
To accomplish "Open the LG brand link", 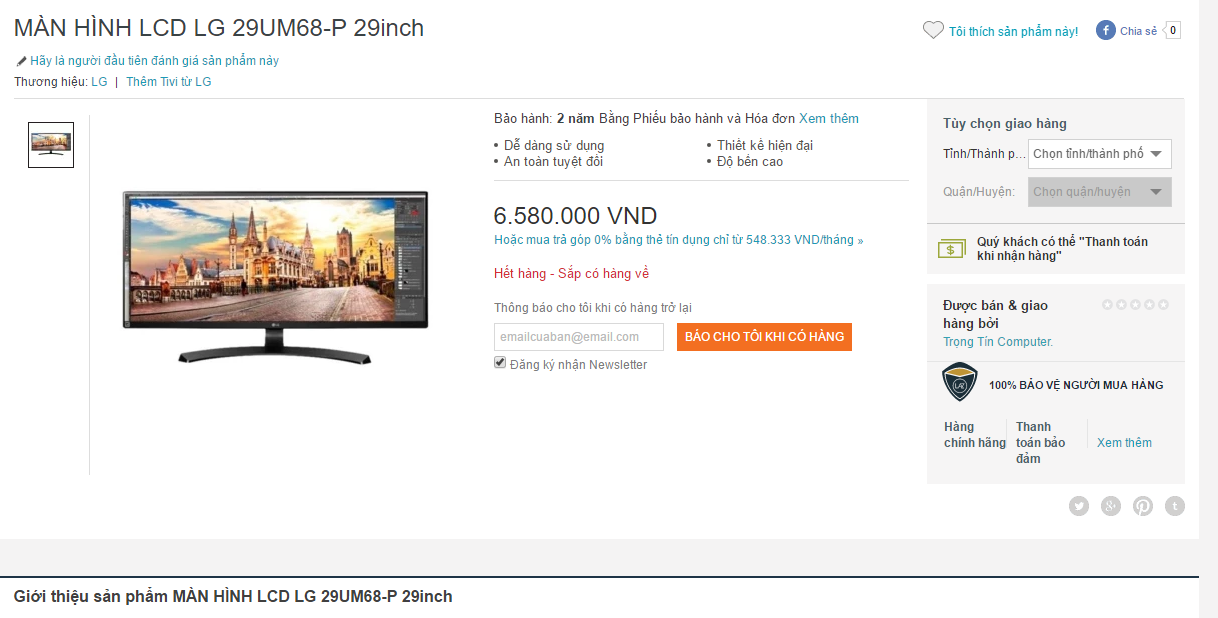I will pos(99,82).
